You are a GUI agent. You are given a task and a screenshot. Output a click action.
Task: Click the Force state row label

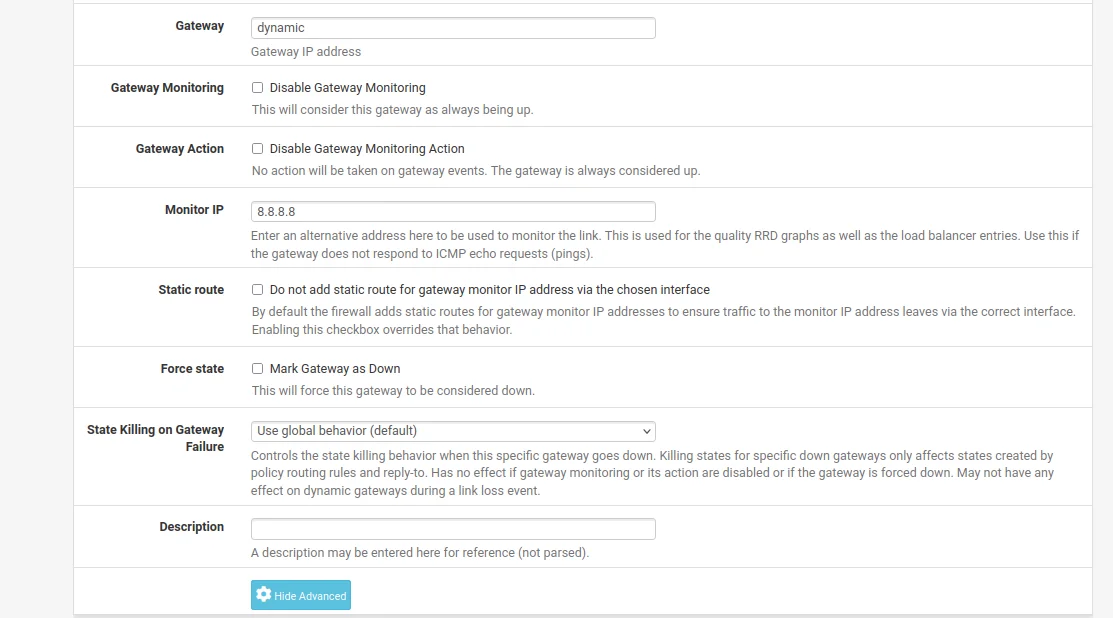192,369
